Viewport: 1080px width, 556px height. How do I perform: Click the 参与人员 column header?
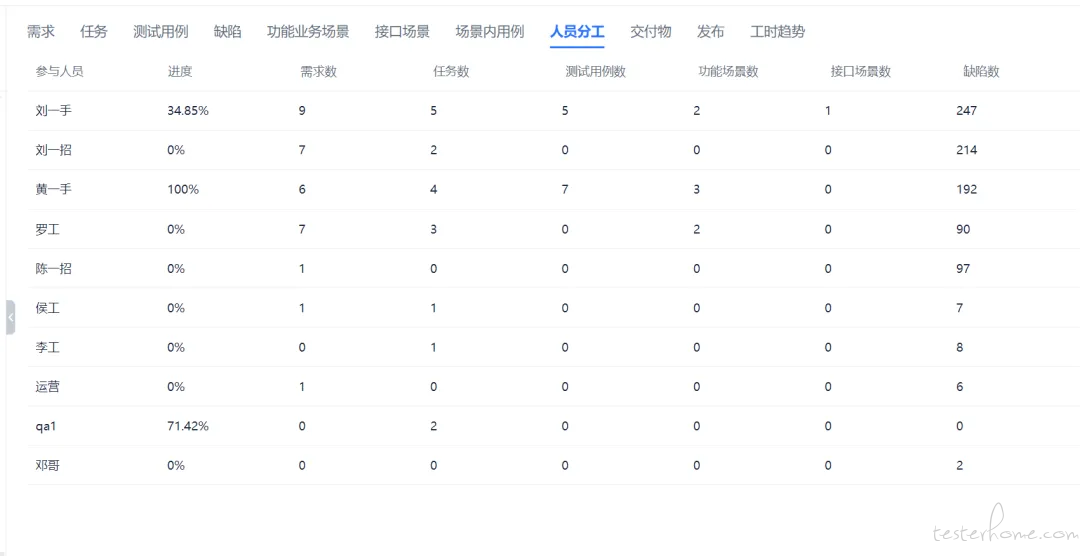coord(60,72)
